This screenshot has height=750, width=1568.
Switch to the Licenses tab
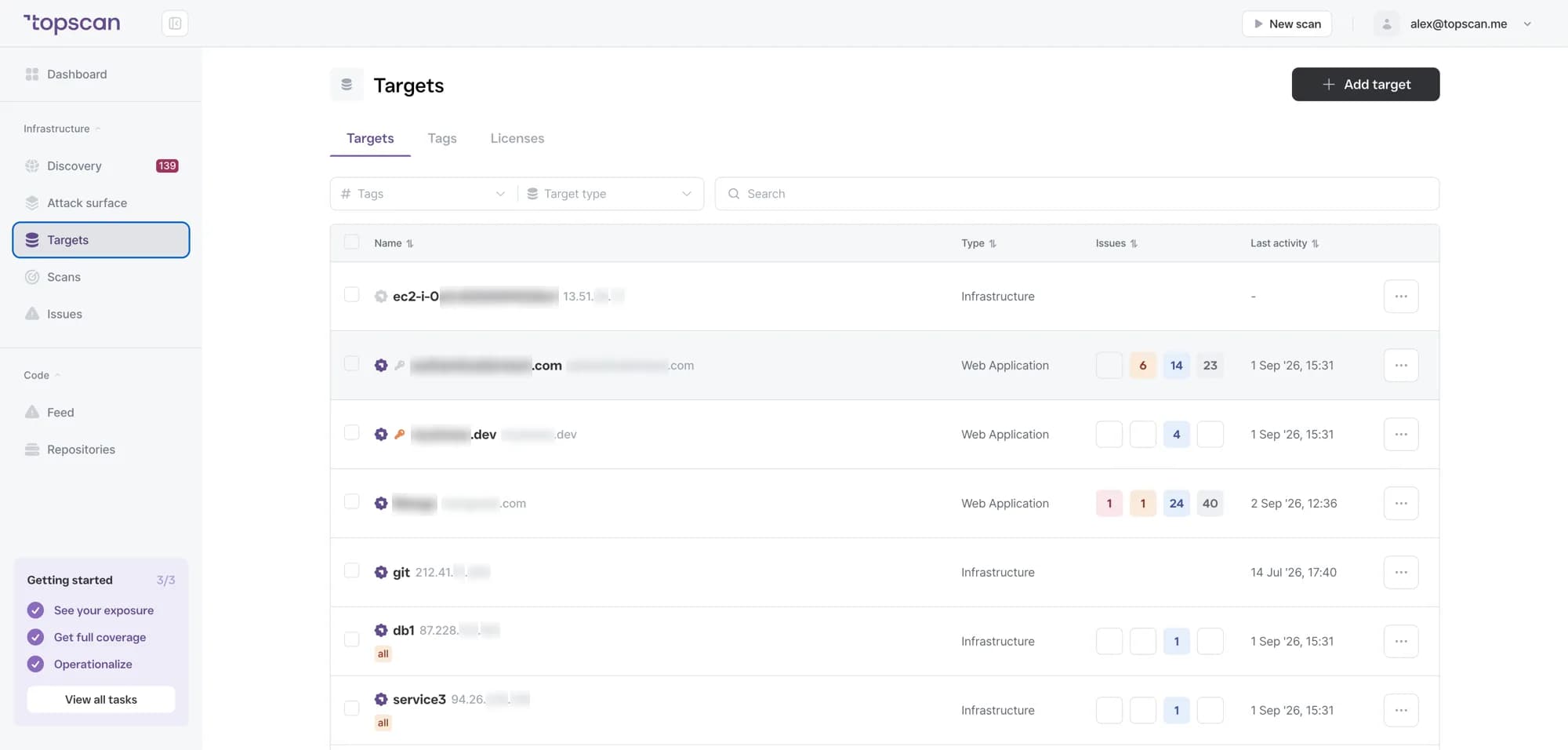tap(517, 138)
